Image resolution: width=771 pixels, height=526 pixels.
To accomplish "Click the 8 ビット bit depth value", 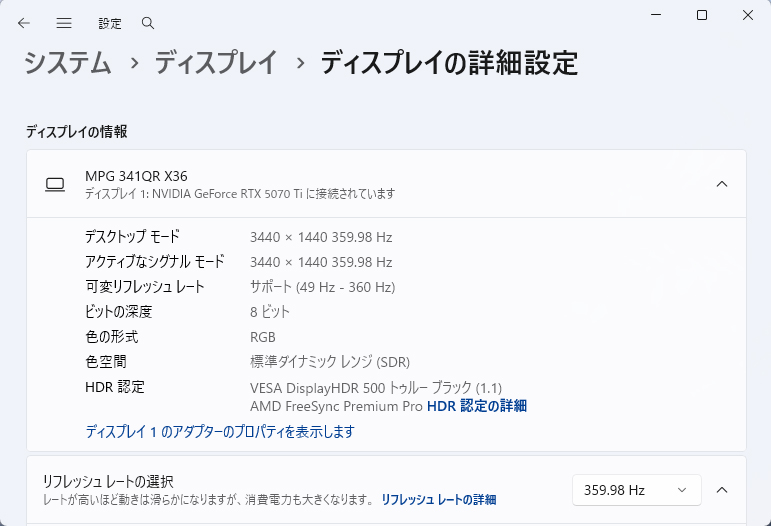I will click(270, 312).
